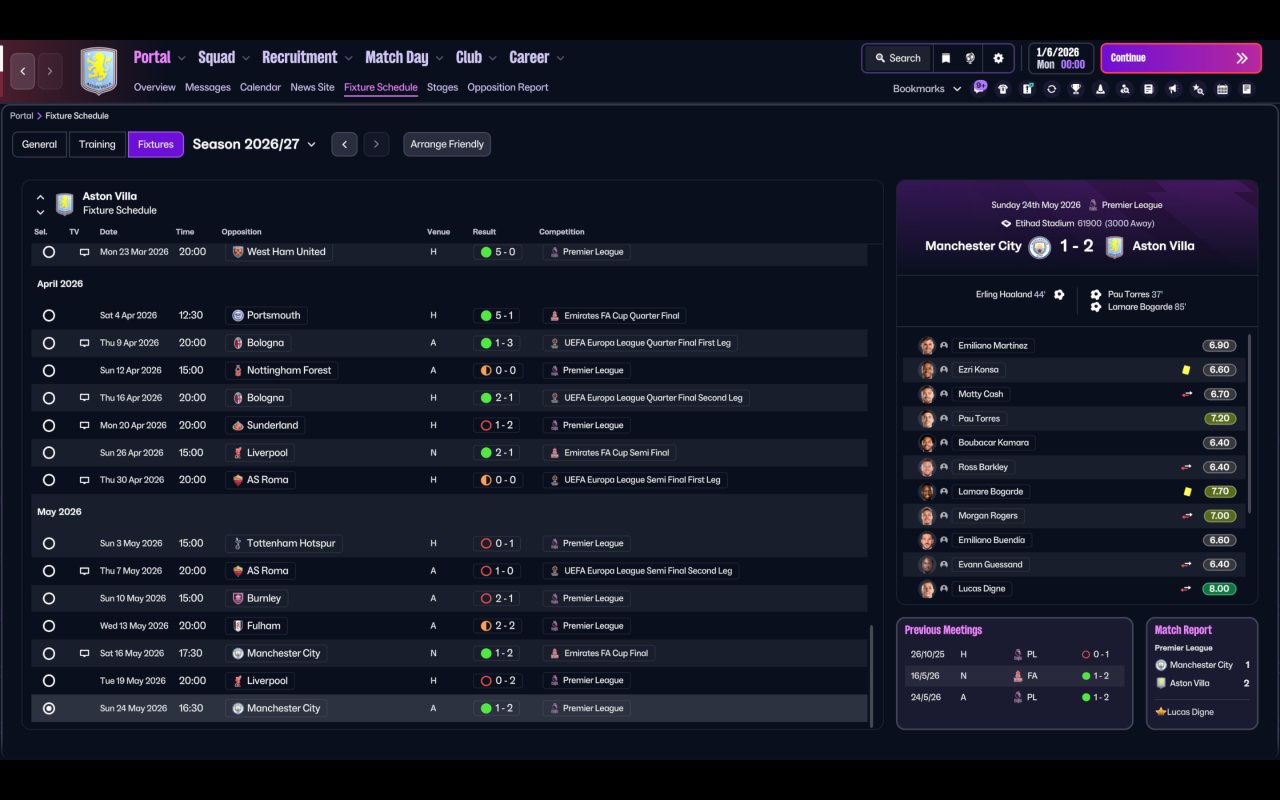Click the TV icon on the Sunderland row

coord(85,425)
